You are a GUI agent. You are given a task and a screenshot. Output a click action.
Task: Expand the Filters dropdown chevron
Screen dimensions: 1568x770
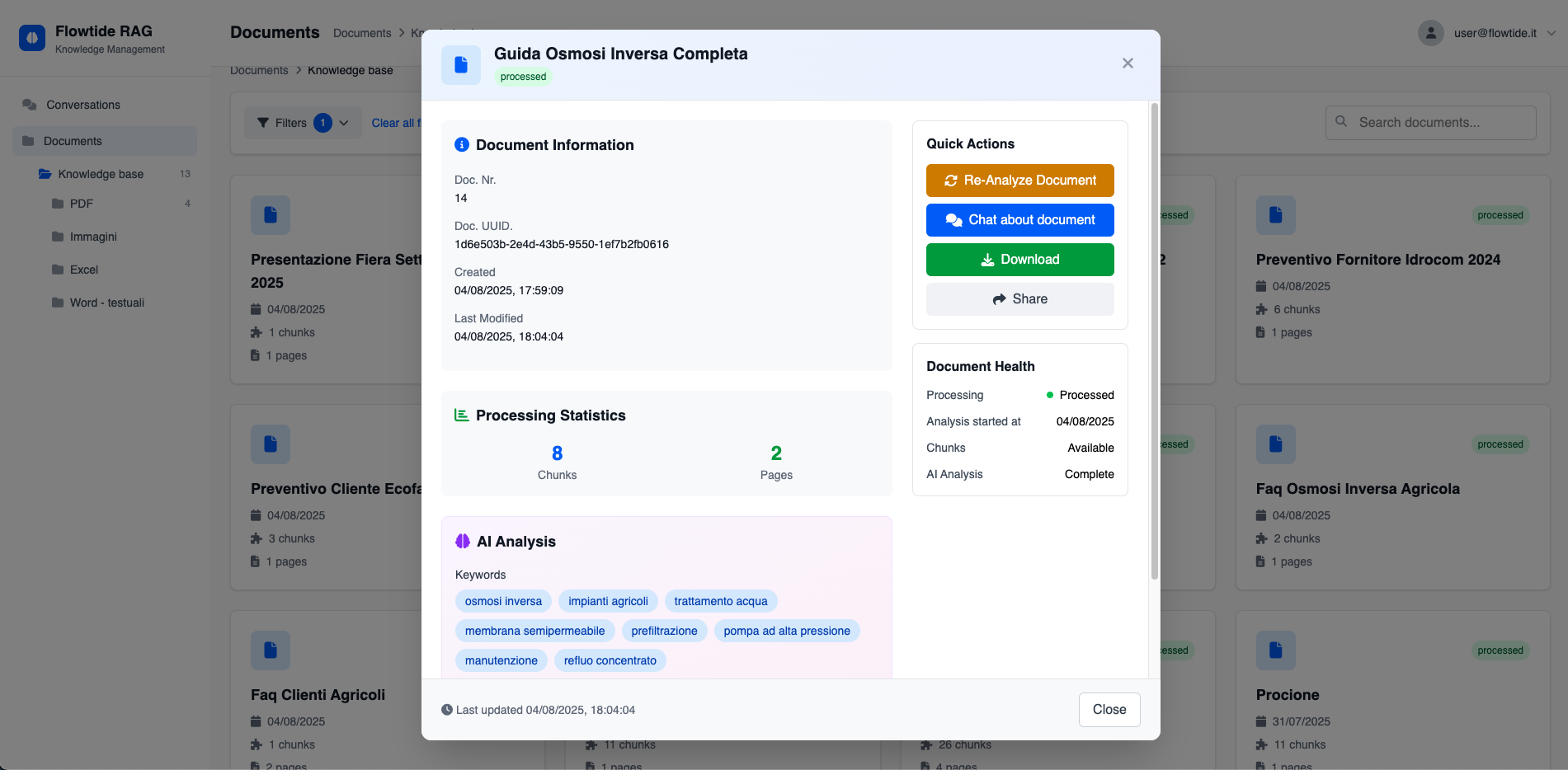tap(346, 122)
